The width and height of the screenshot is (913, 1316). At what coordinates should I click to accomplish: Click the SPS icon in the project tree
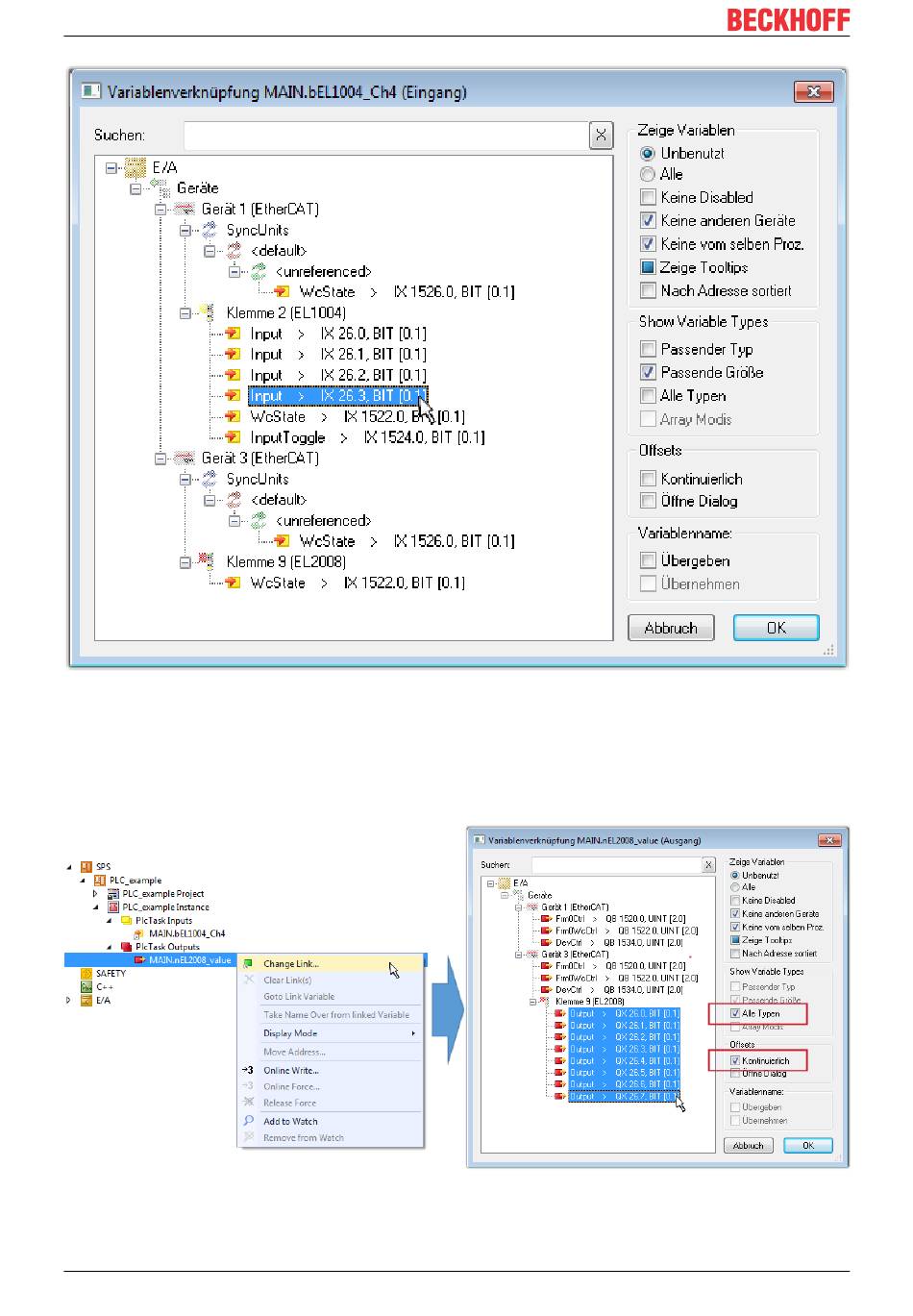coord(87,867)
